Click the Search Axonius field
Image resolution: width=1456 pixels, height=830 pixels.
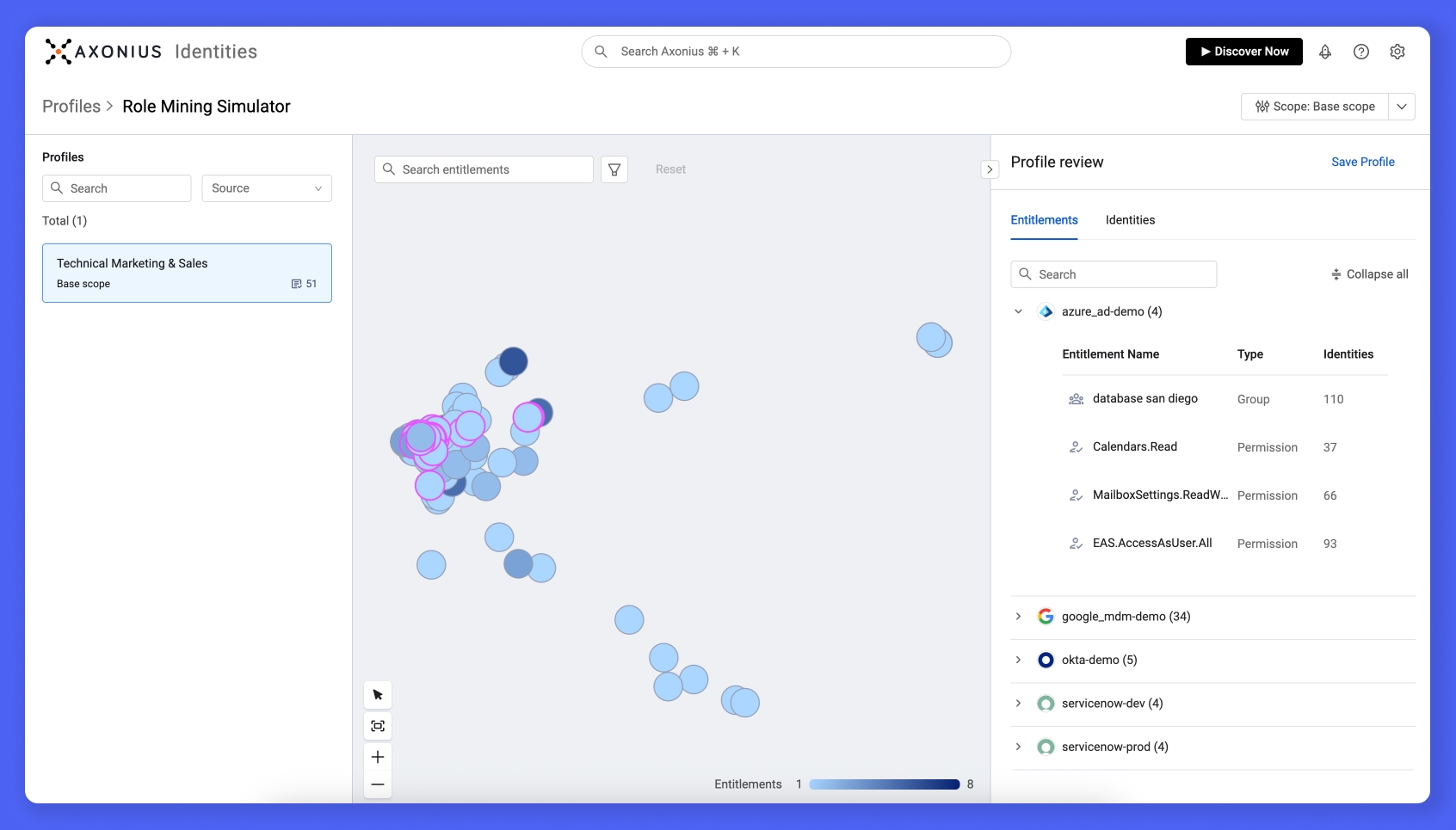[796, 52]
